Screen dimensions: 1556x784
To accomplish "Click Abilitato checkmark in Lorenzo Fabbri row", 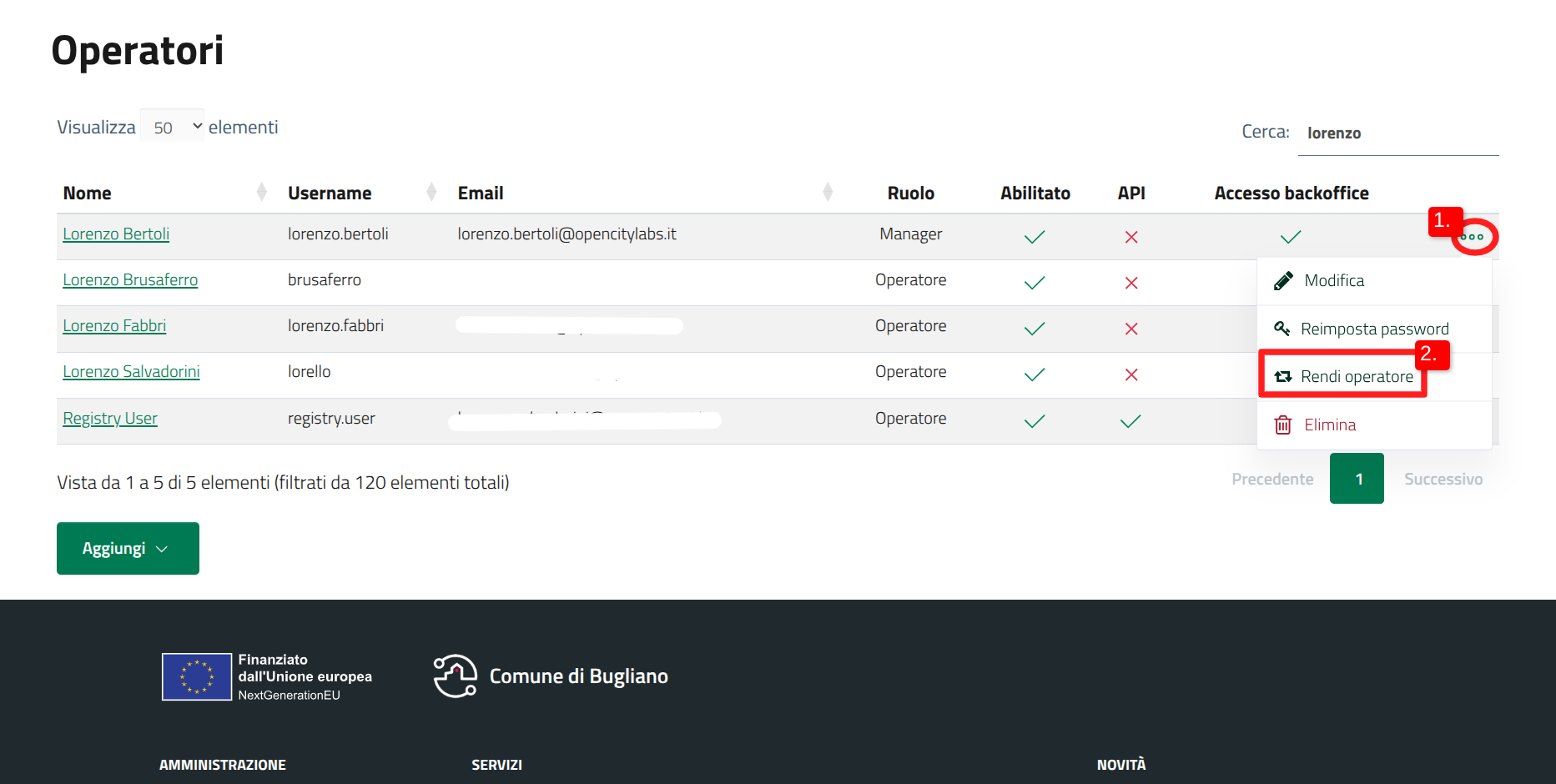I will 1035,329.
